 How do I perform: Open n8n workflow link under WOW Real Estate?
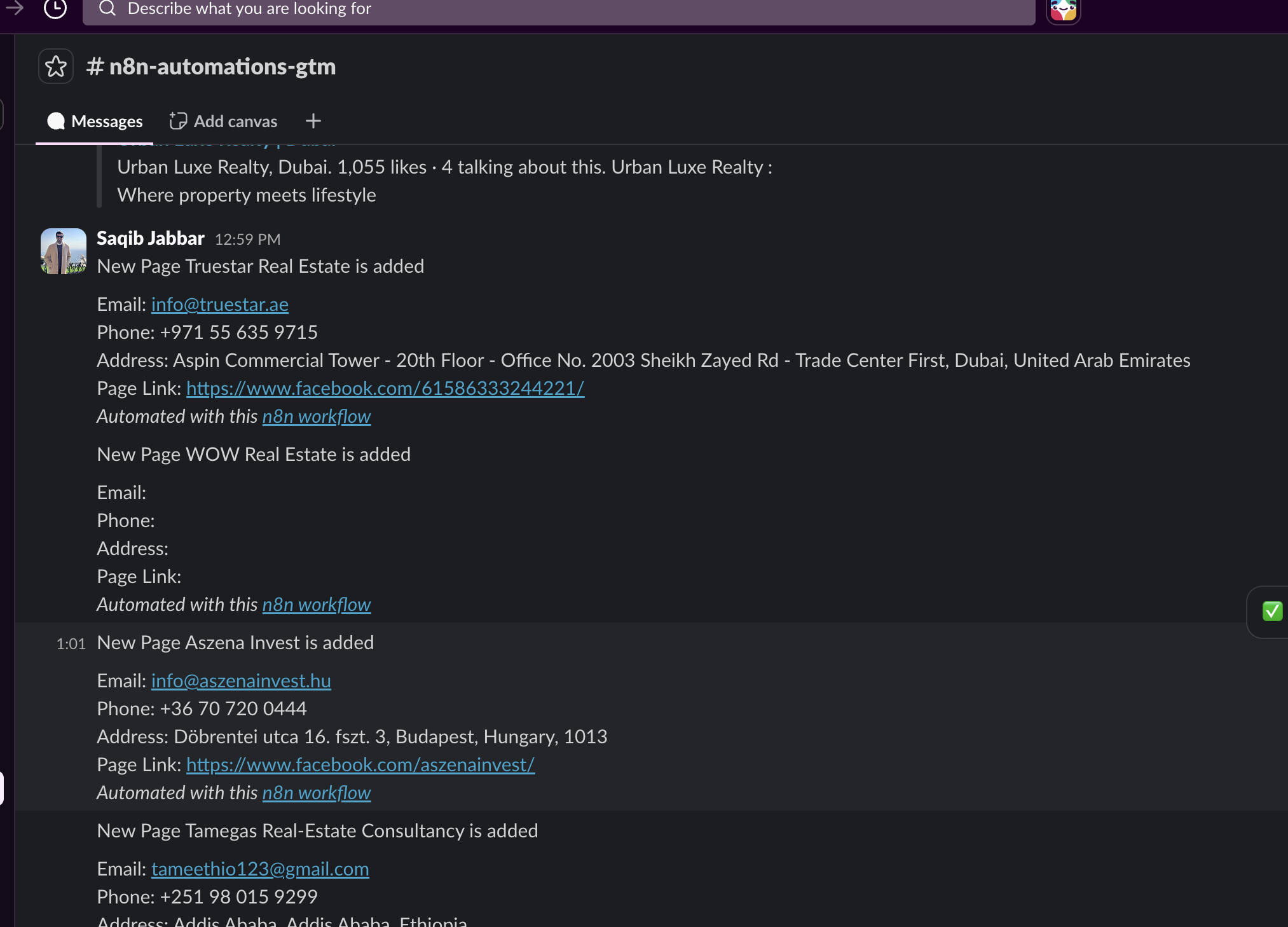[317, 605]
